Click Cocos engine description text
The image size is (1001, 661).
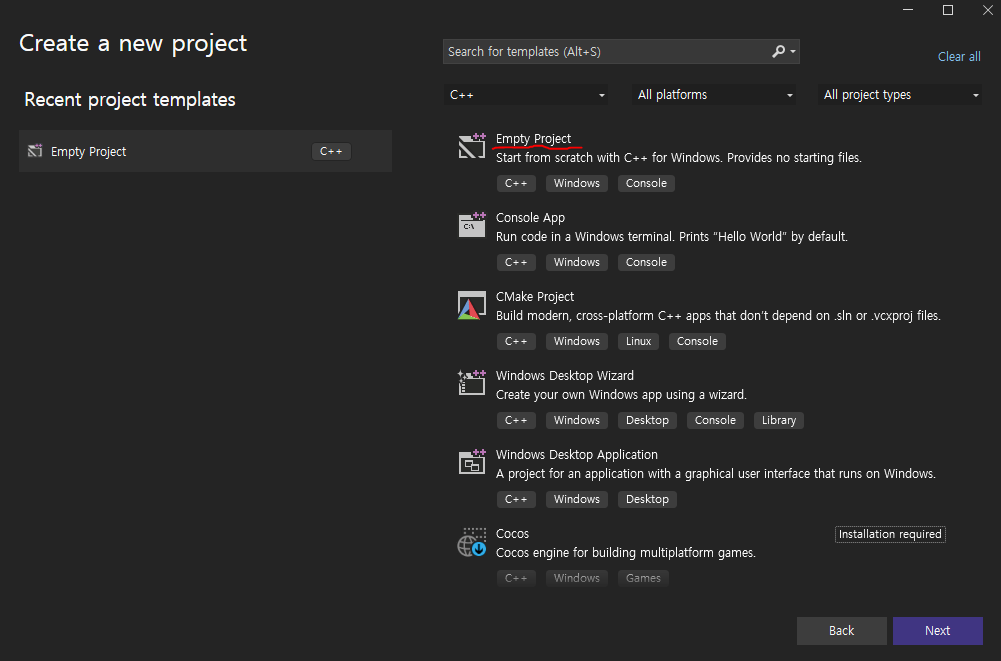tap(626, 553)
